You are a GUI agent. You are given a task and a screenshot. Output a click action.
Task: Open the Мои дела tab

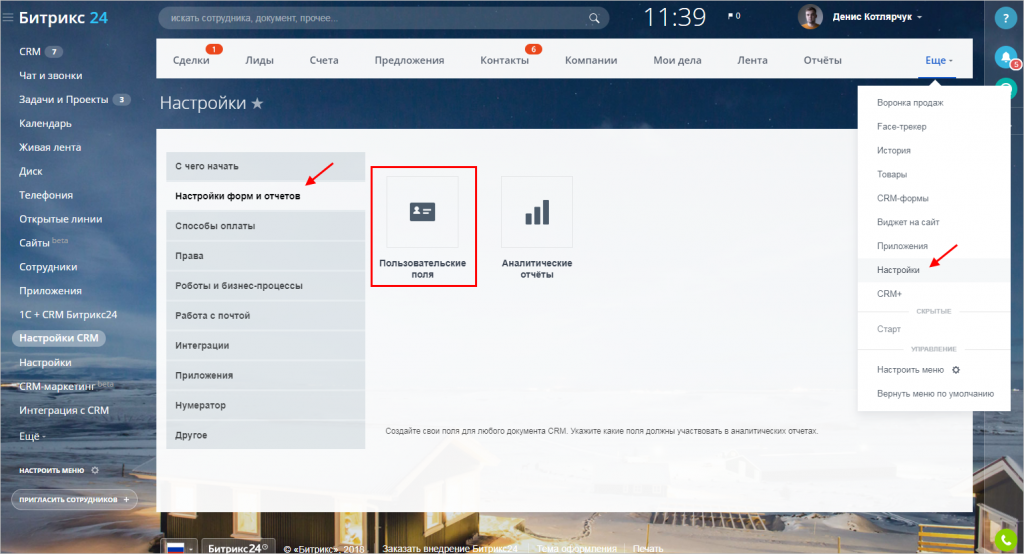[x=677, y=60]
